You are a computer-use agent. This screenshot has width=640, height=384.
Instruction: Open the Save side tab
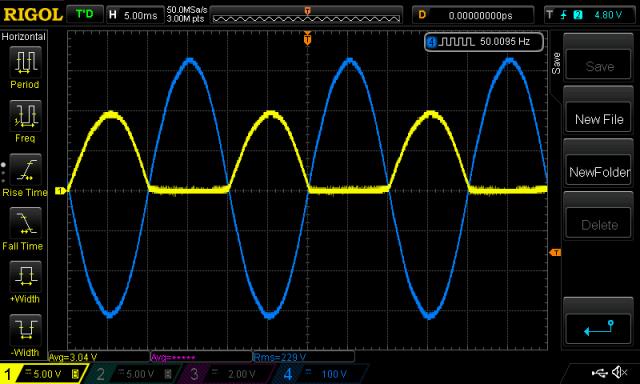556,63
